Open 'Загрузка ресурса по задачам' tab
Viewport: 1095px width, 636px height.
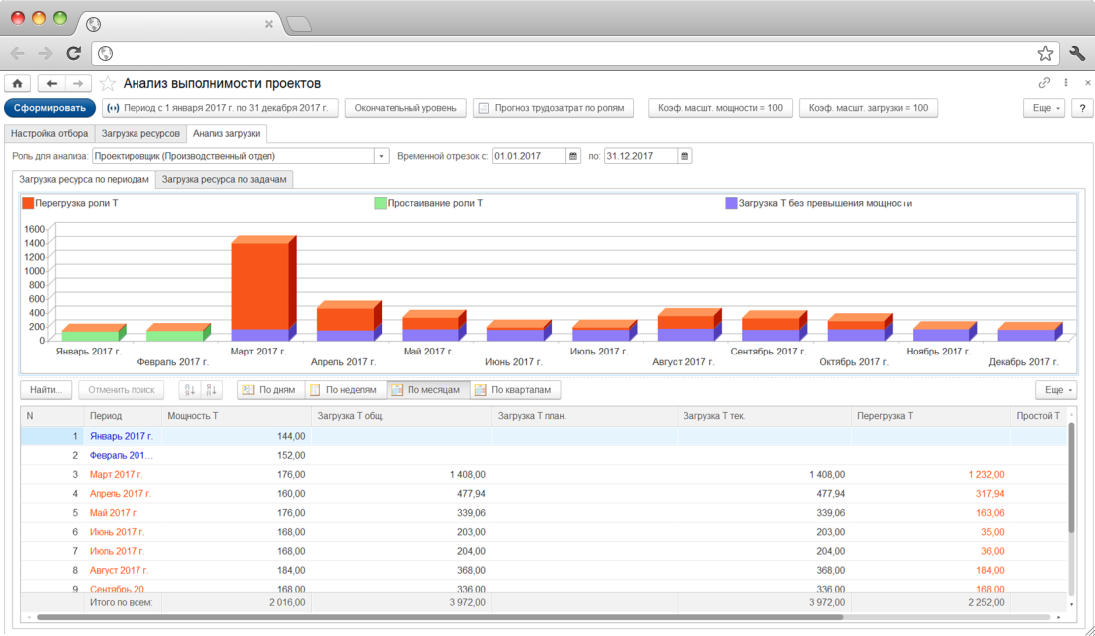point(224,180)
